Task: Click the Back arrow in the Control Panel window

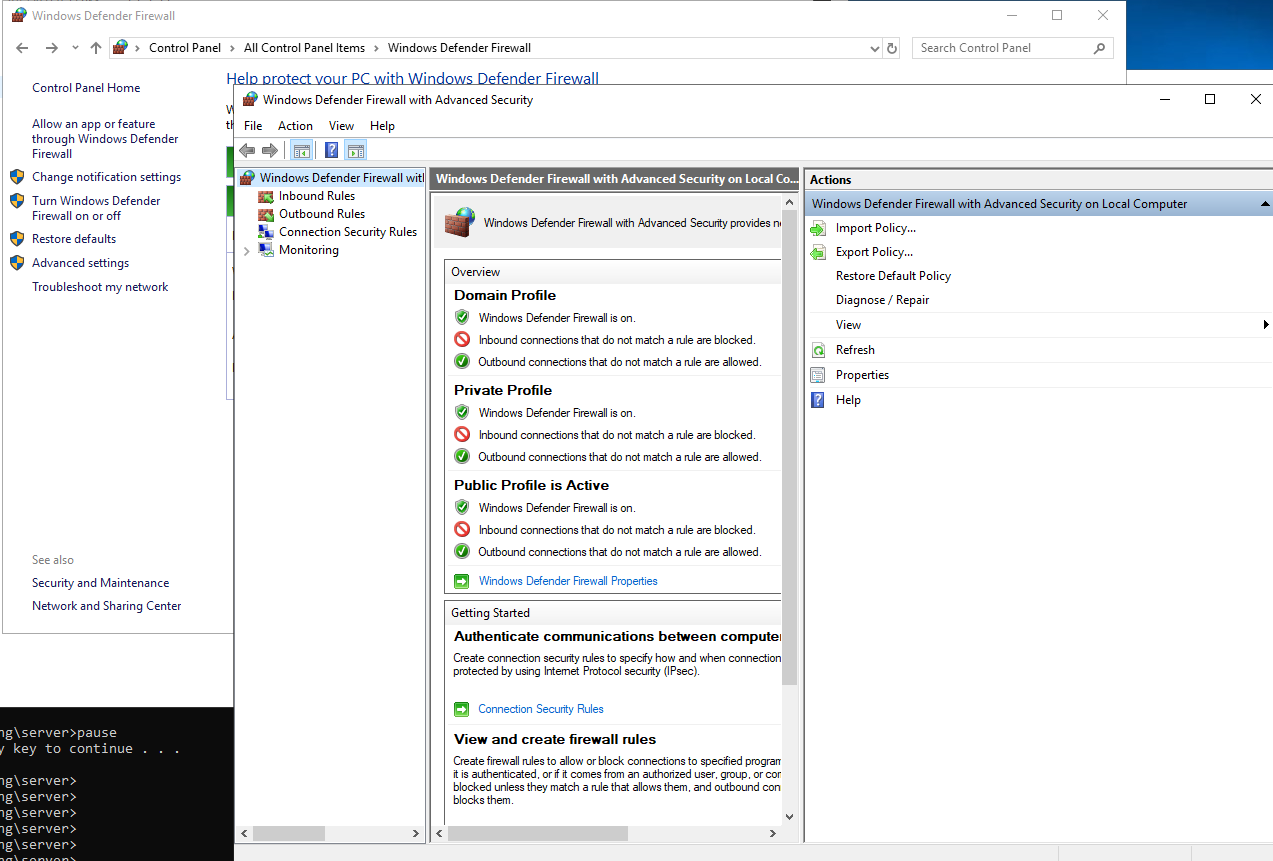Action: (x=22, y=48)
